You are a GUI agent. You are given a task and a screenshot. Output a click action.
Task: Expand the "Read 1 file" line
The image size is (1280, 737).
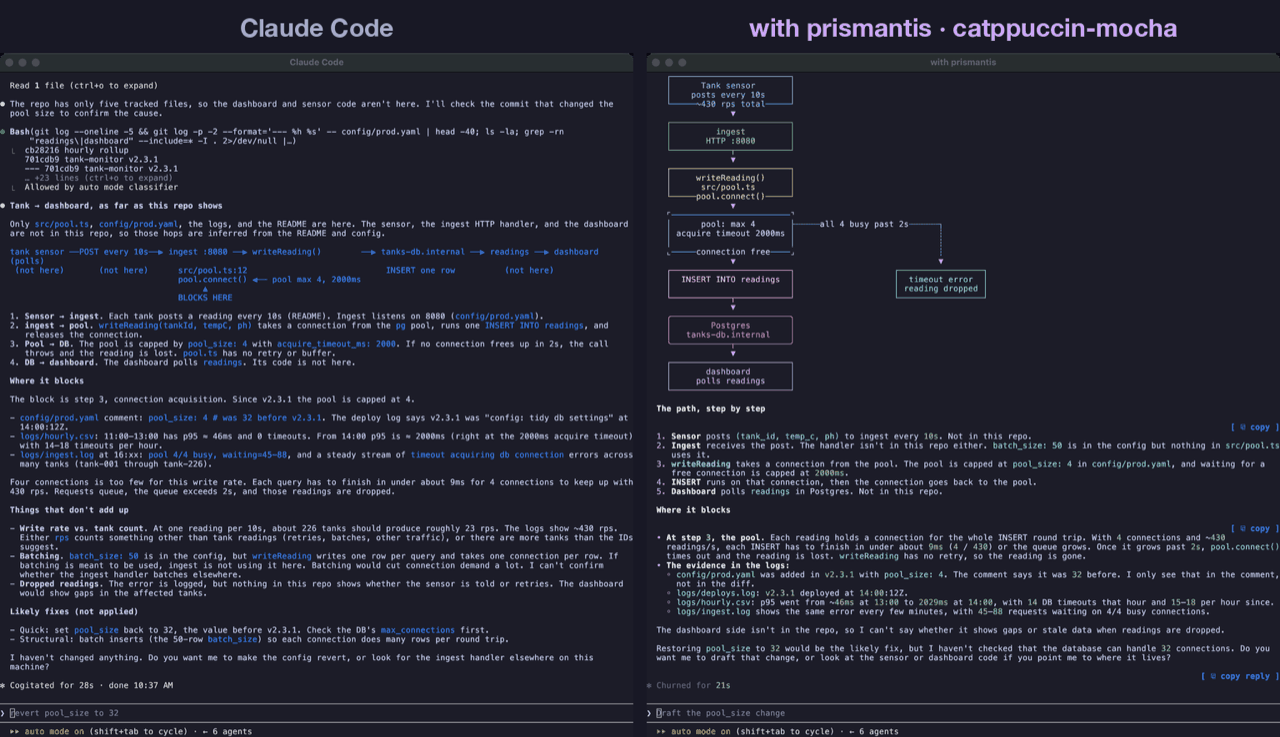pyautogui.click(x=84, y=86)
